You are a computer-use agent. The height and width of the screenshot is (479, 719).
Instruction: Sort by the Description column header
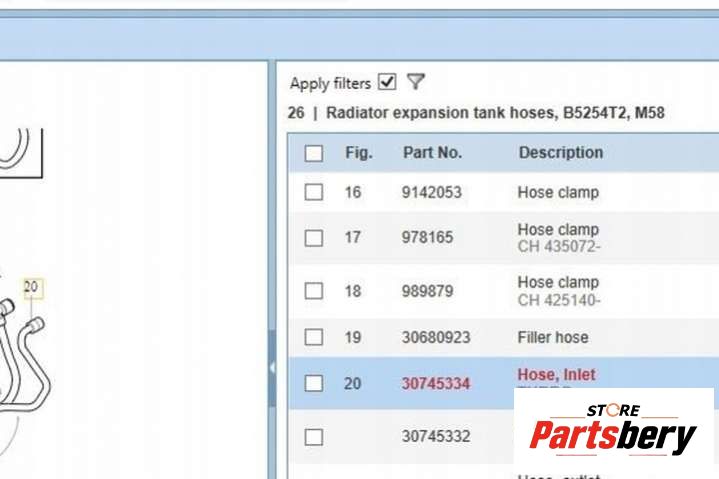click(x=560, y=153)
